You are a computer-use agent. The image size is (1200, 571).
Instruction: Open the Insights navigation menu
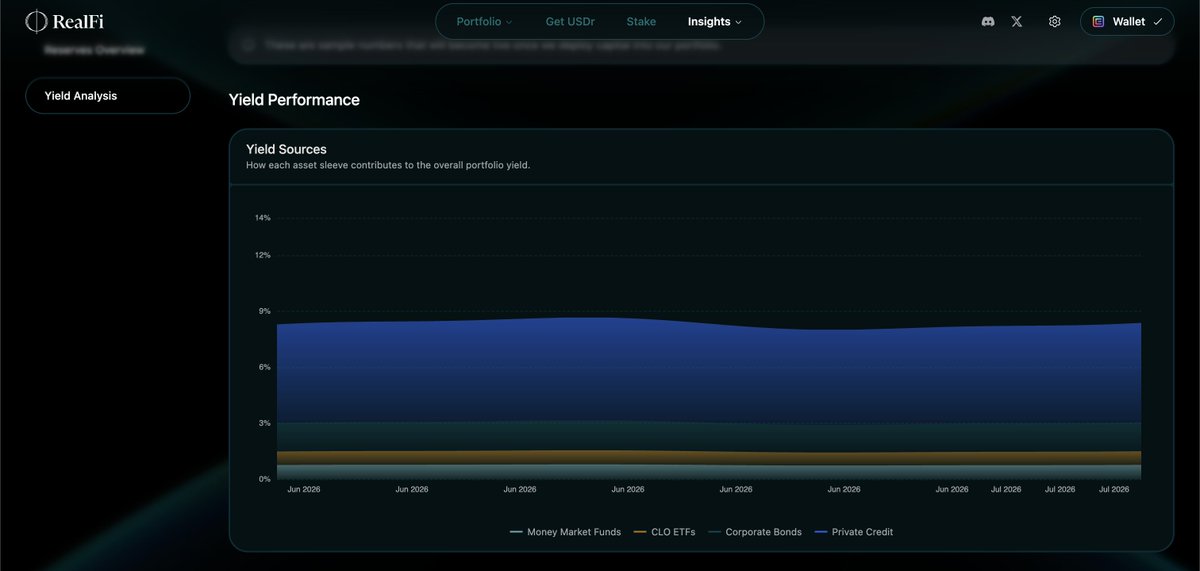pos(715,21)
